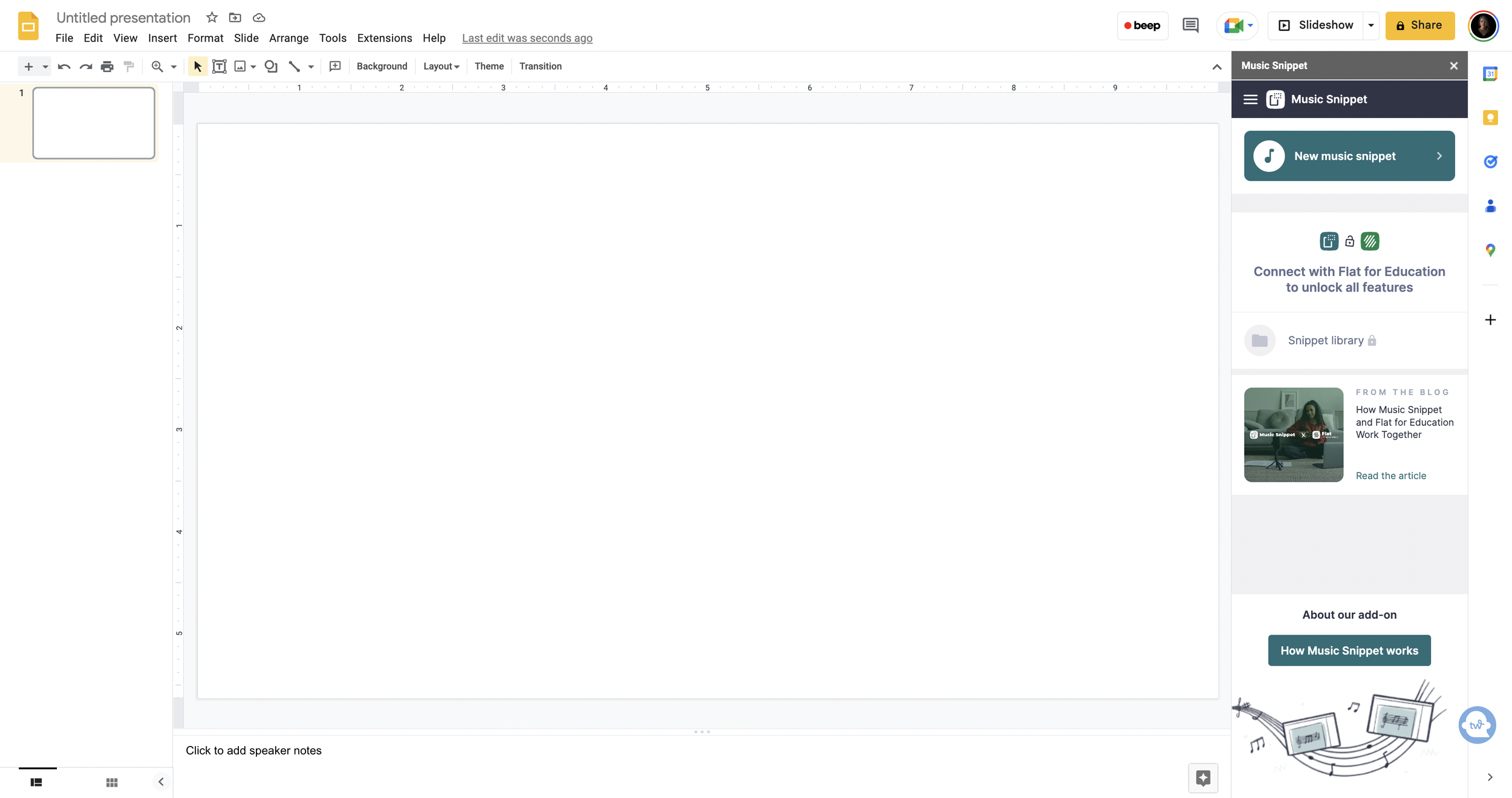Image resolution: width=1512 pixels, height=798 pixels.
Task: Expand the line type dropdown arrow
Action: click(x=311, y=67)
